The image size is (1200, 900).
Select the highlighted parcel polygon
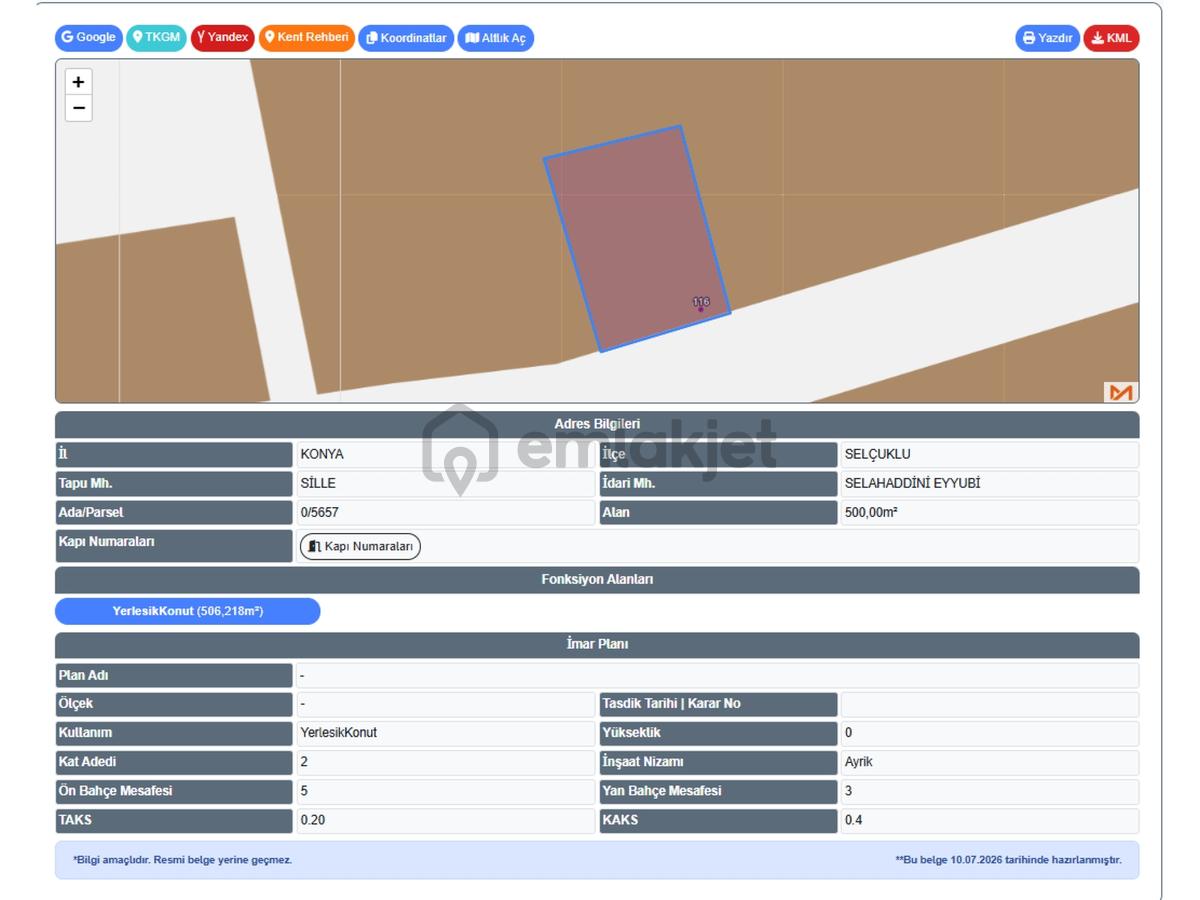637,238
